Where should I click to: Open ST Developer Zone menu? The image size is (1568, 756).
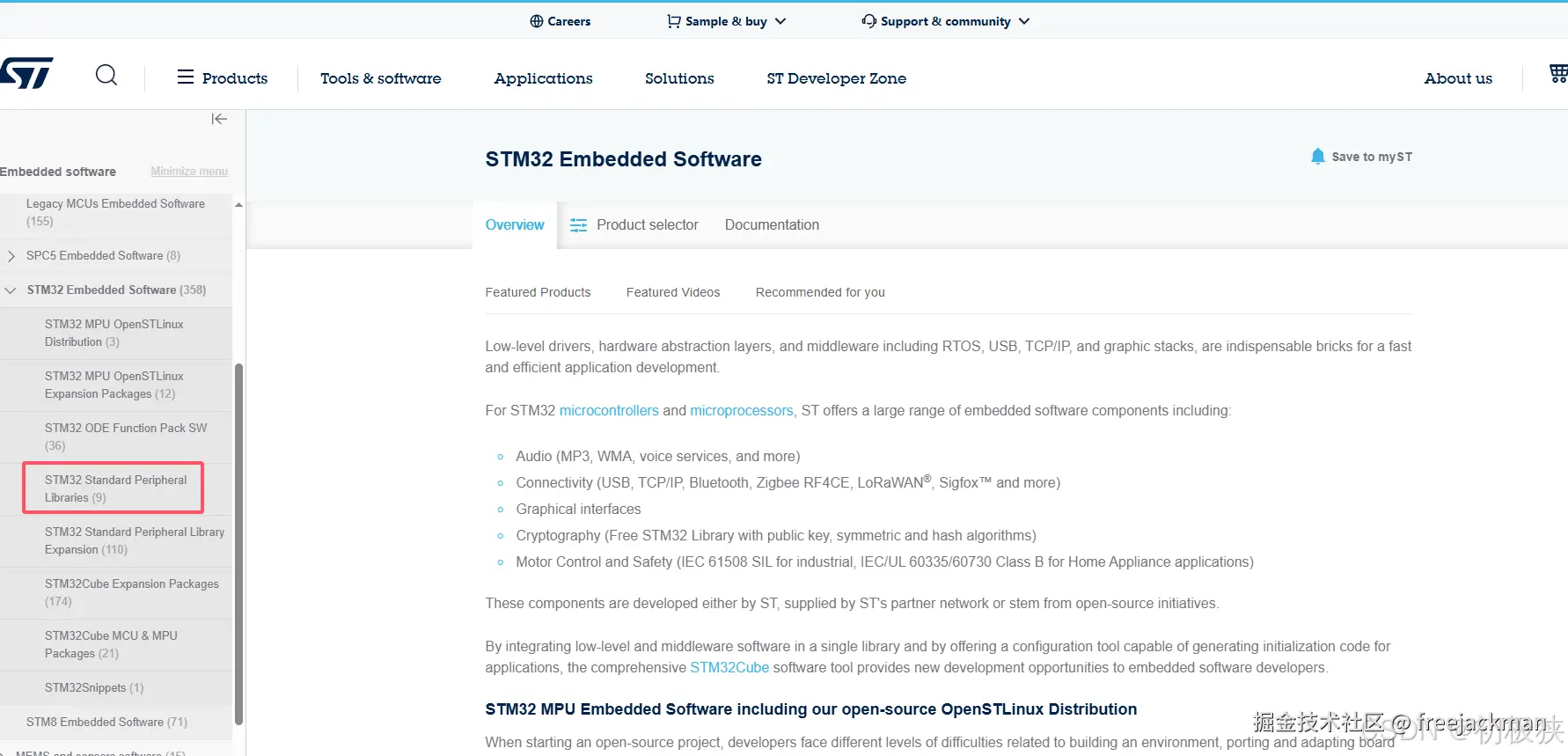point(836,78)
